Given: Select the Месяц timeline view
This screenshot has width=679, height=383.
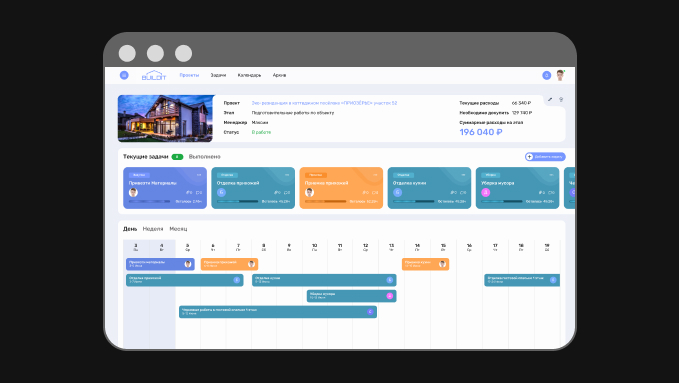Looking at the screenshot, I should pos(178,229).
